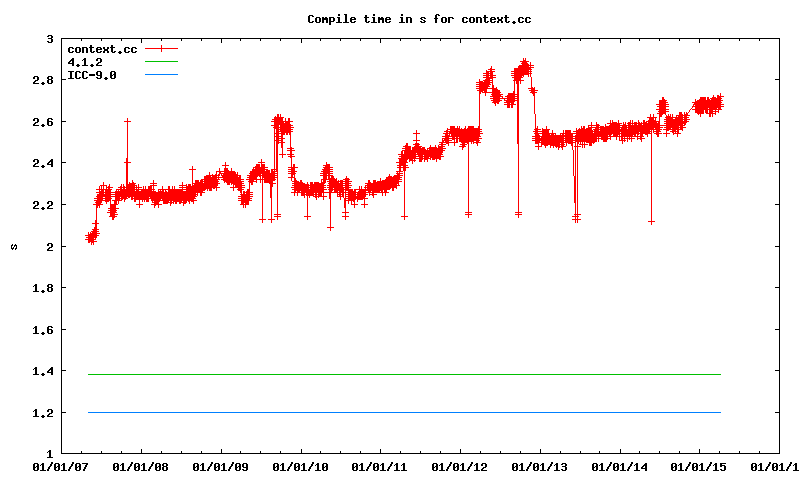Click the '01/01/12' x-axis date label
Screen dimensions: 800x480
[459, 466]
